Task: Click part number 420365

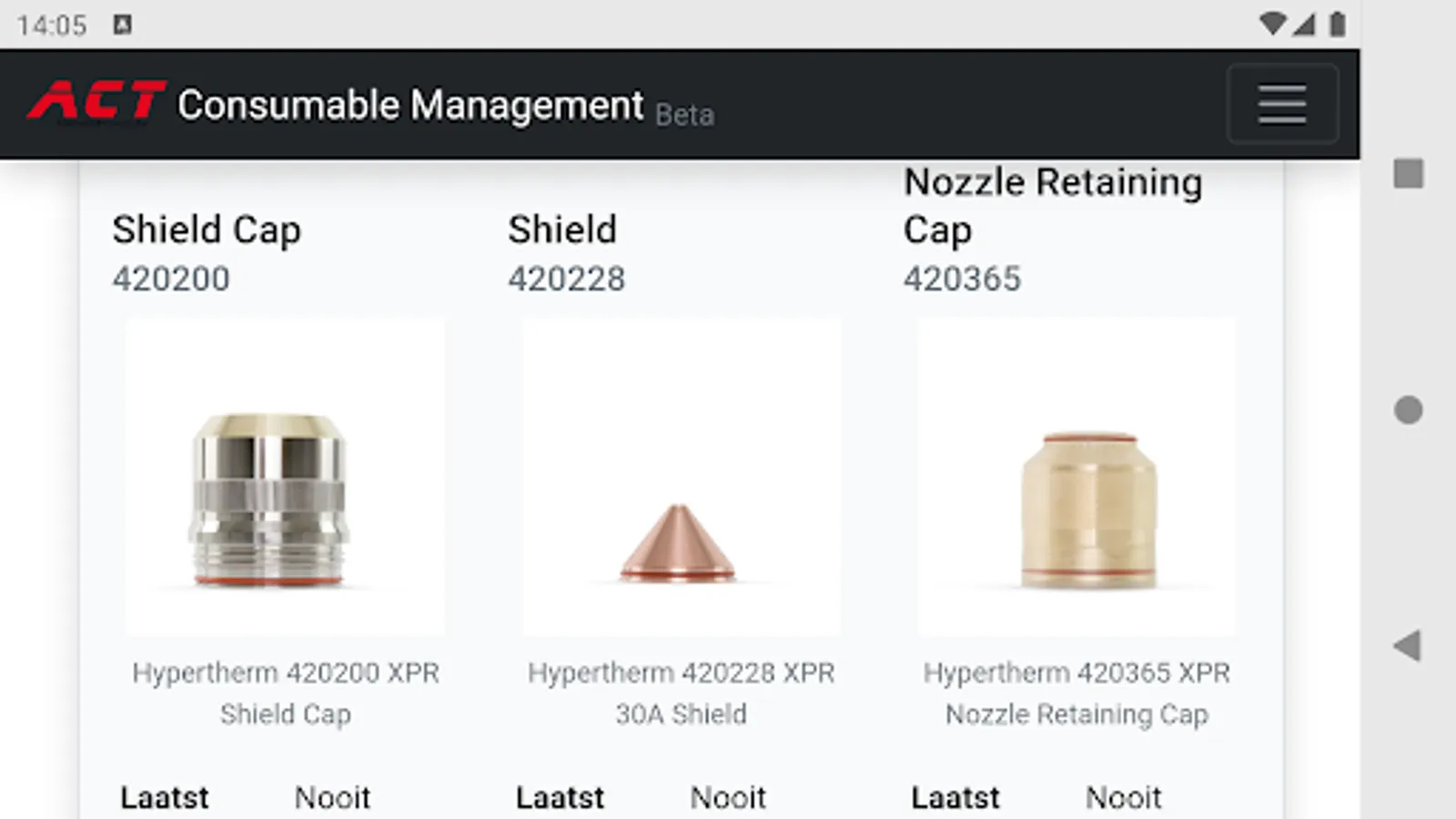Action: (962, 278)
